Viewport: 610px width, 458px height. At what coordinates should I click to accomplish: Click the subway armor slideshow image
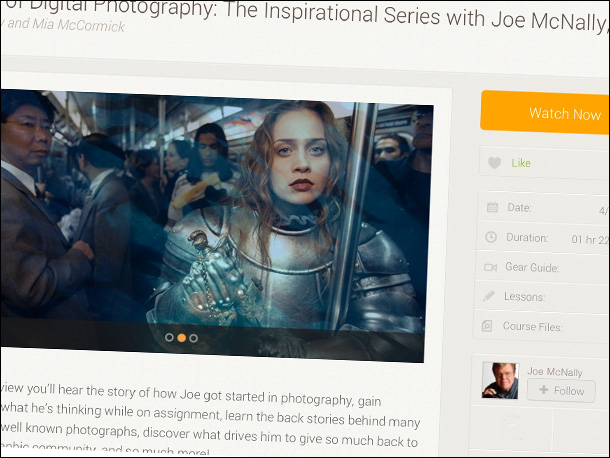(216, 226)
